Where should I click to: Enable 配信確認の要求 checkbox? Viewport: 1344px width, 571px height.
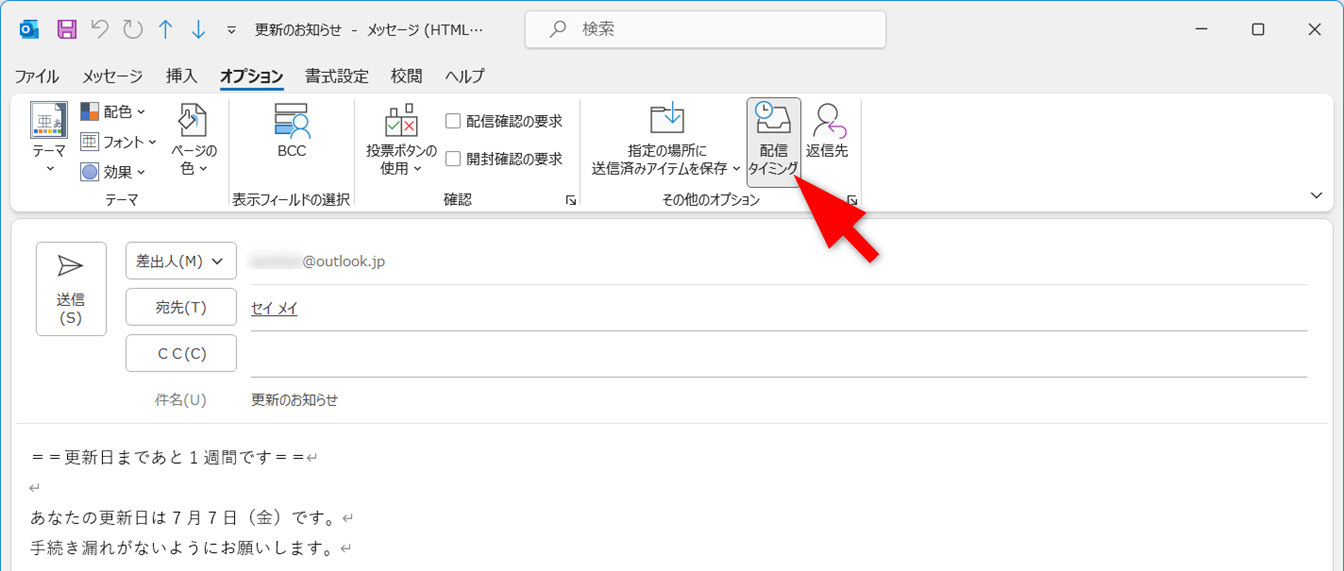click(453, 121)
